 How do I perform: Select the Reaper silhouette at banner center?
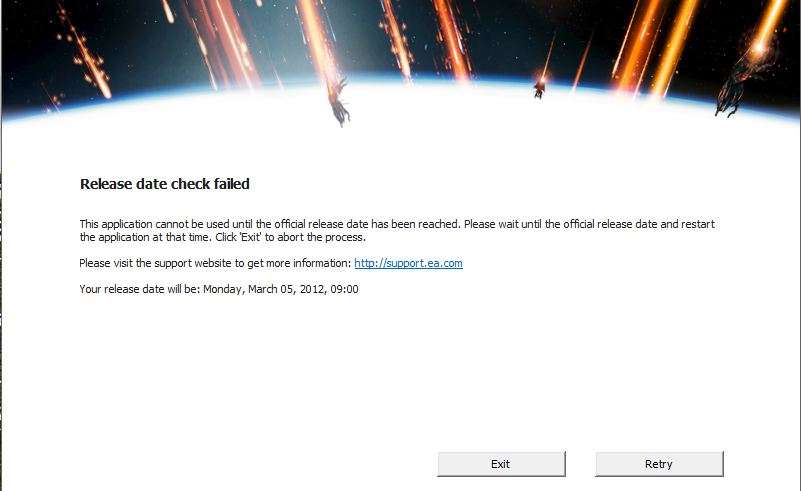coord(340,102)
